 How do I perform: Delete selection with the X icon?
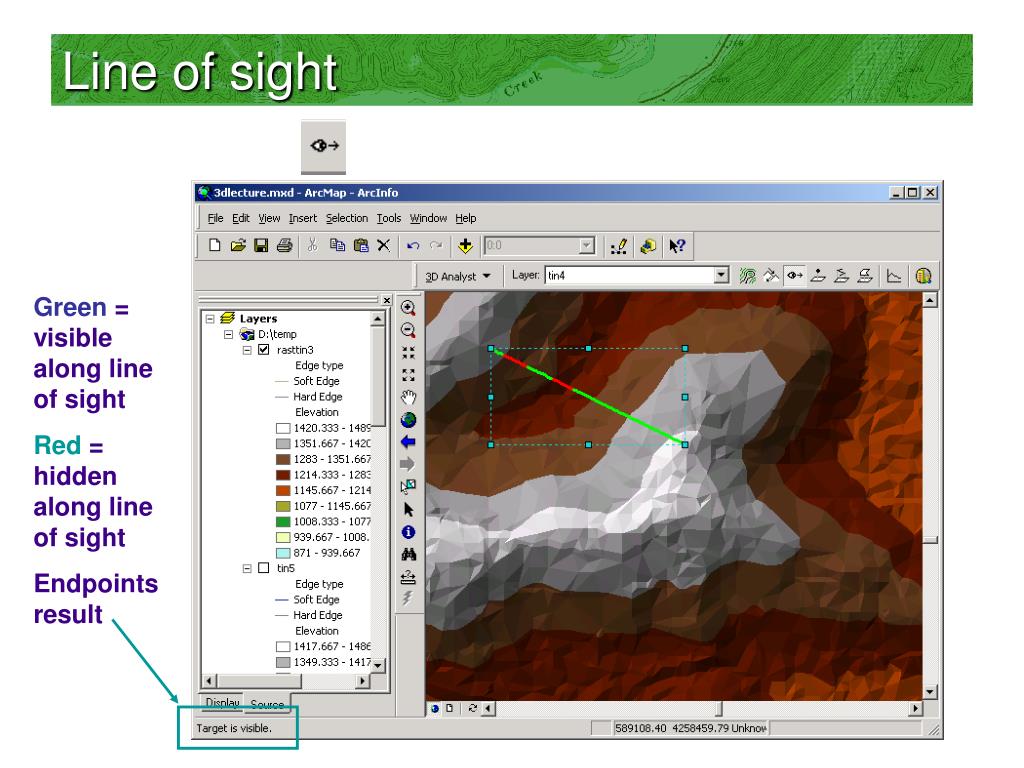[x=383, y=246]
